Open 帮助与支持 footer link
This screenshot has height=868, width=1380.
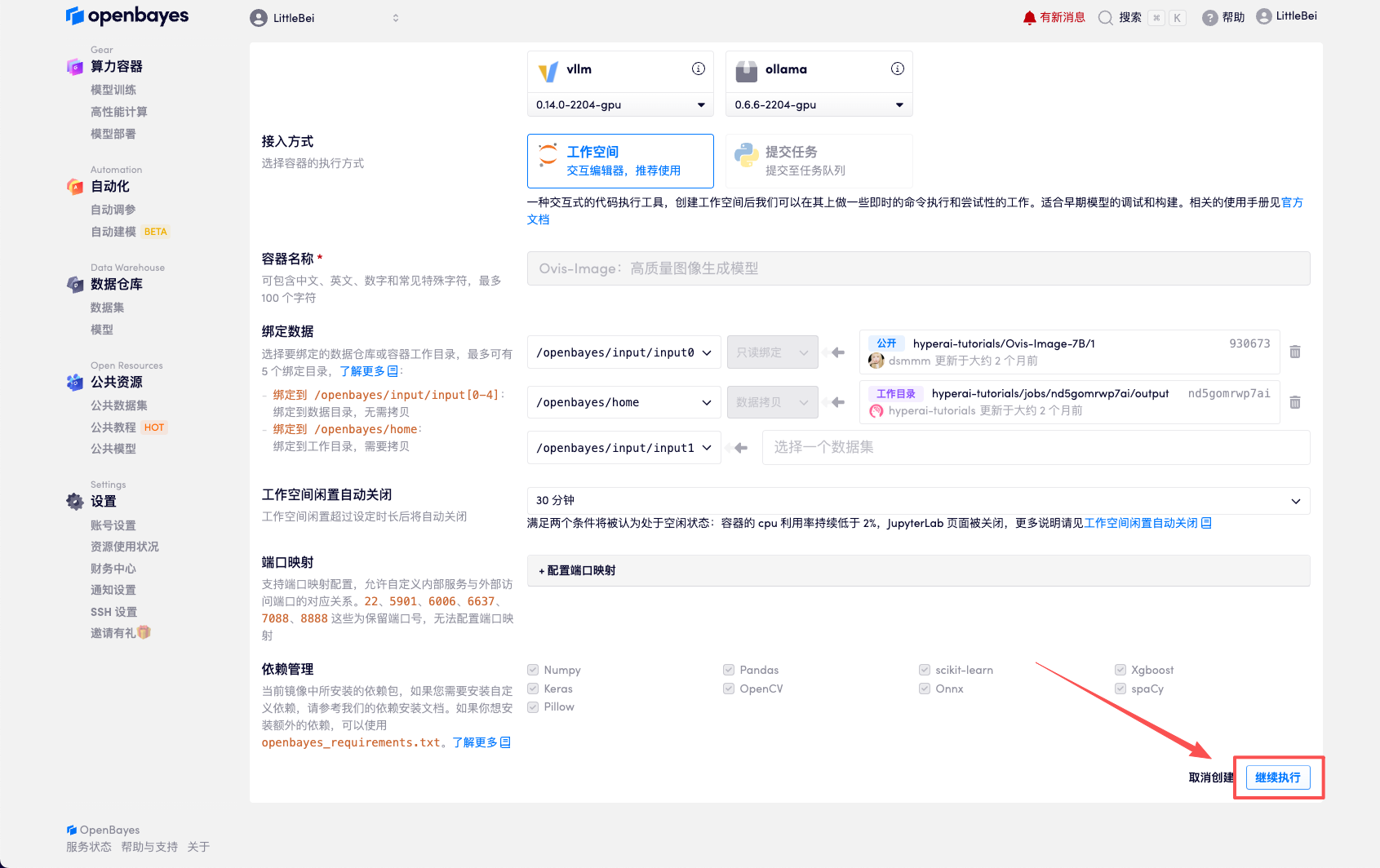pos(149,847)
